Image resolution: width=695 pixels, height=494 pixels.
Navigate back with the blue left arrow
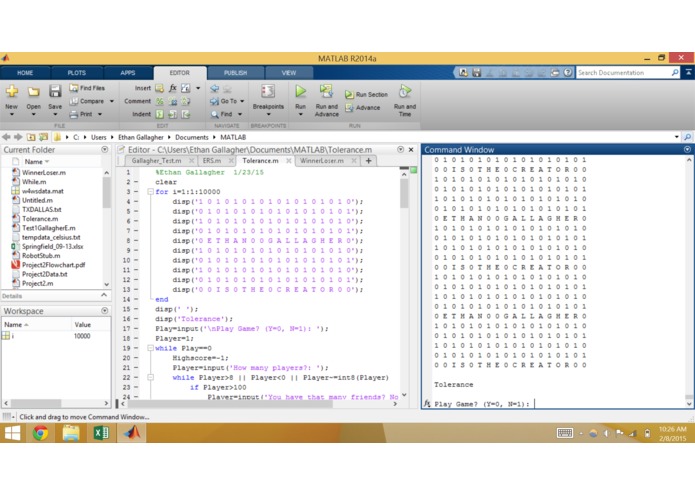[215, 88]
